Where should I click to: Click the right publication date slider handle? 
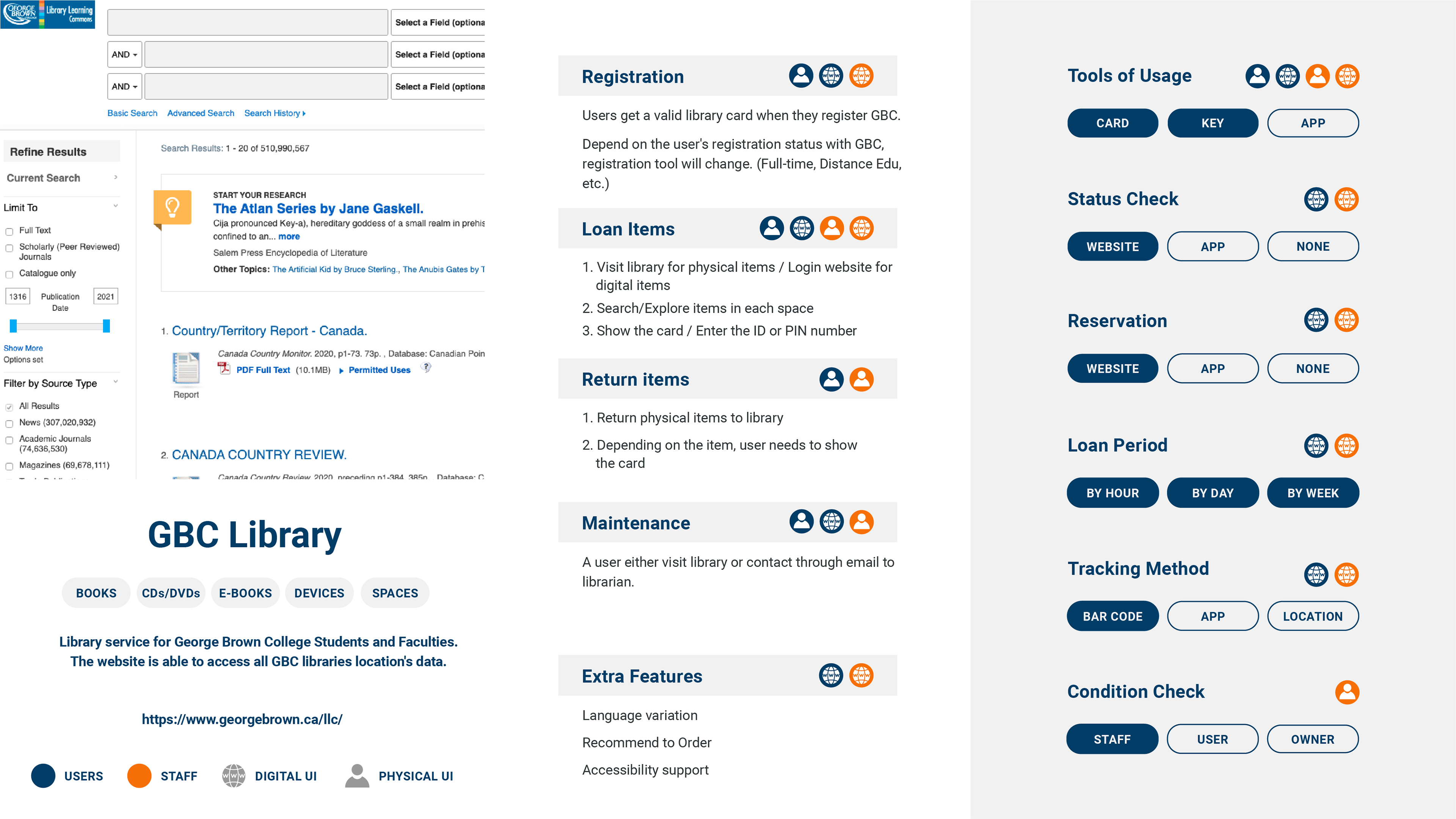point(106,326)
